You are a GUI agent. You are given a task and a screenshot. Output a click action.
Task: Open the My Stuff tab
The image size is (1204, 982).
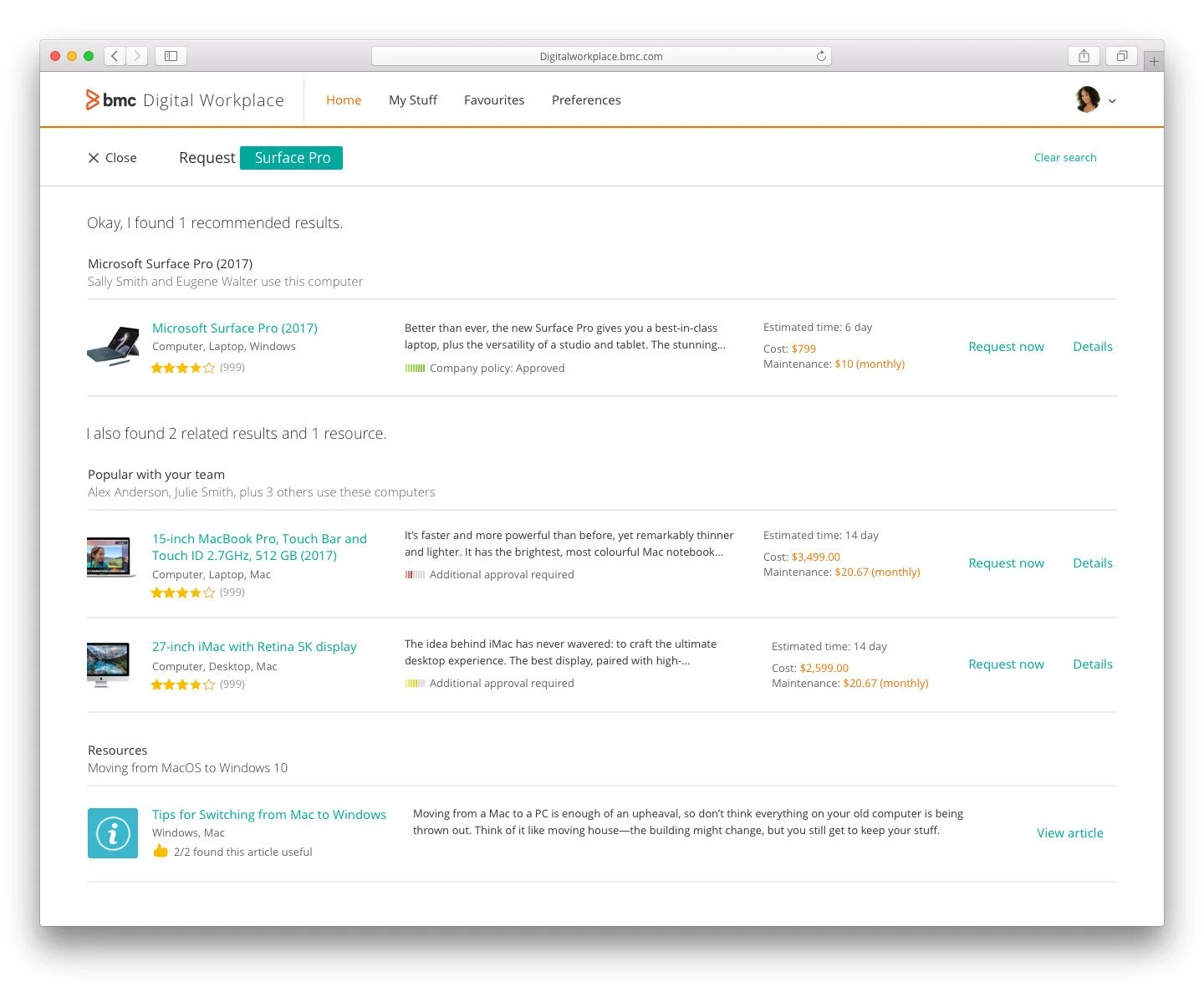coord(413,100)
